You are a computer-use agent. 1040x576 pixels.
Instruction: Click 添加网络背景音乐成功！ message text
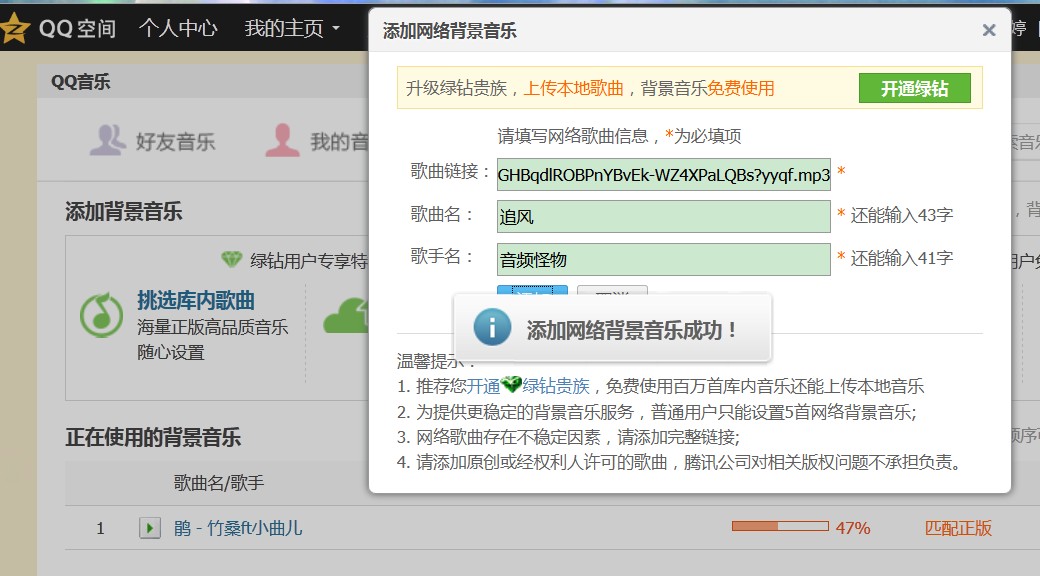click(631, 330)
